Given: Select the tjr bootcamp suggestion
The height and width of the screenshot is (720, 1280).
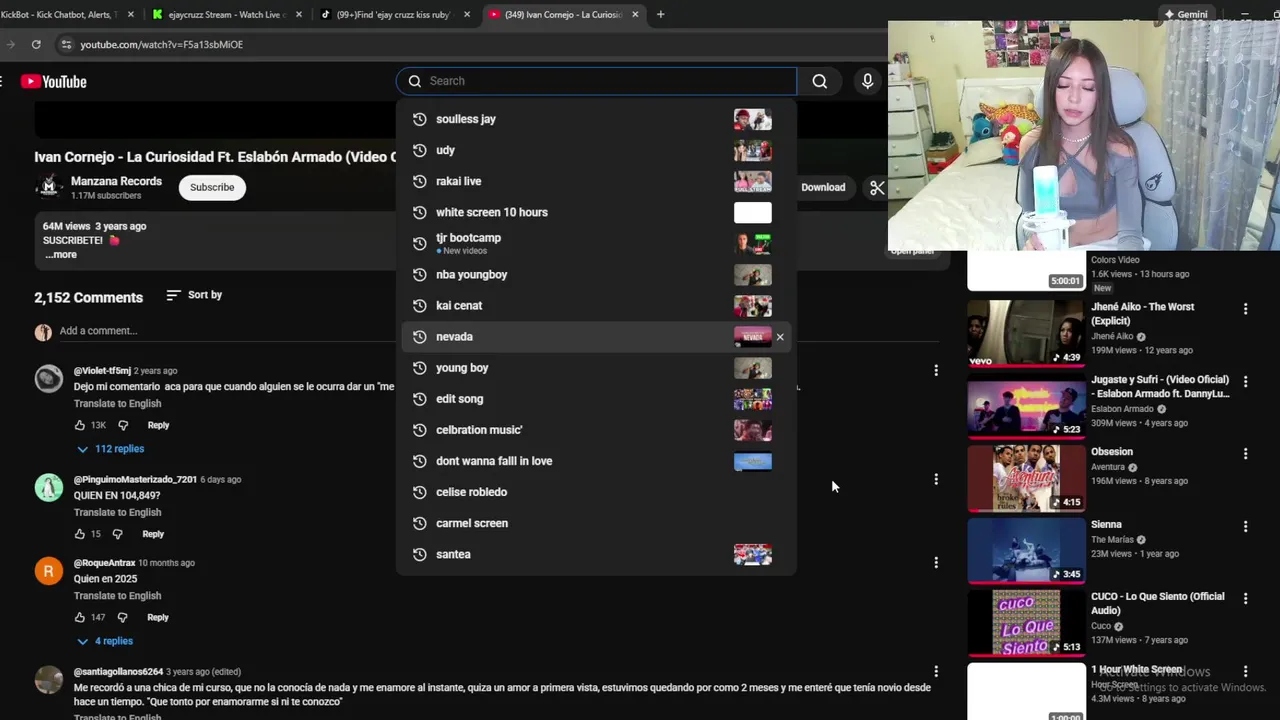Looking at the screenshot, I should coord(597,243).
